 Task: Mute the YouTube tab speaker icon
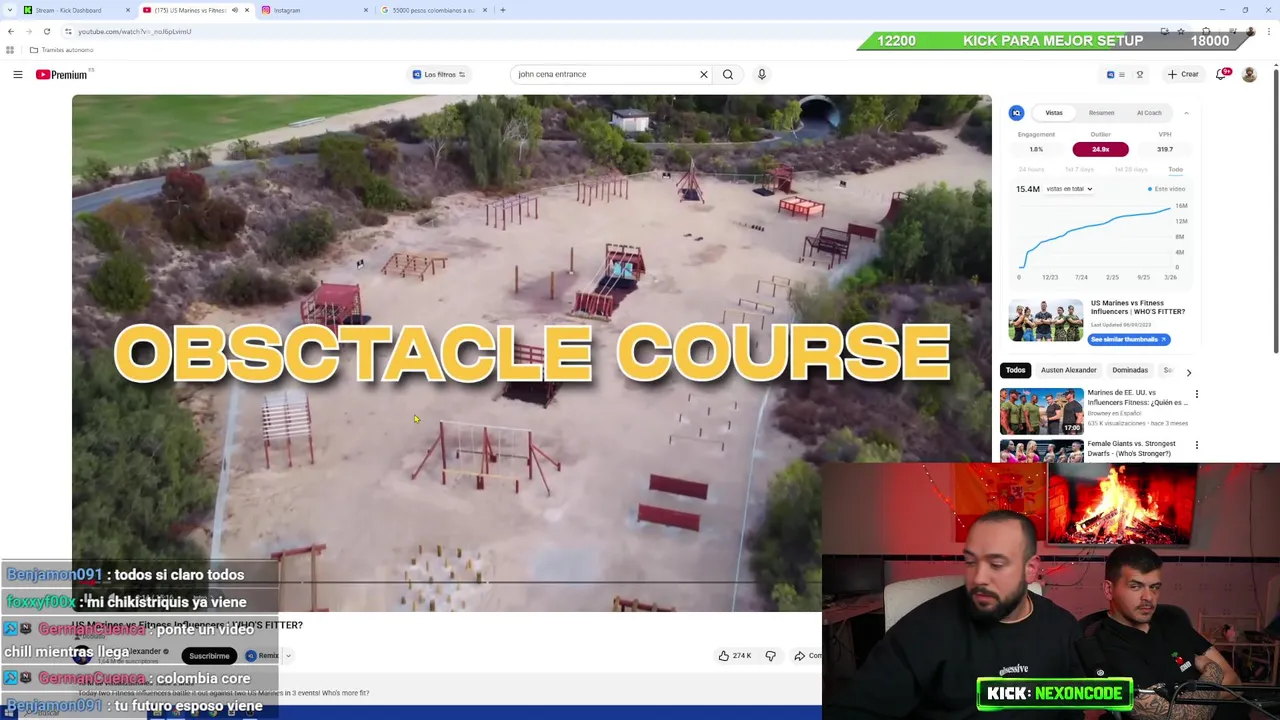point(235,10)
